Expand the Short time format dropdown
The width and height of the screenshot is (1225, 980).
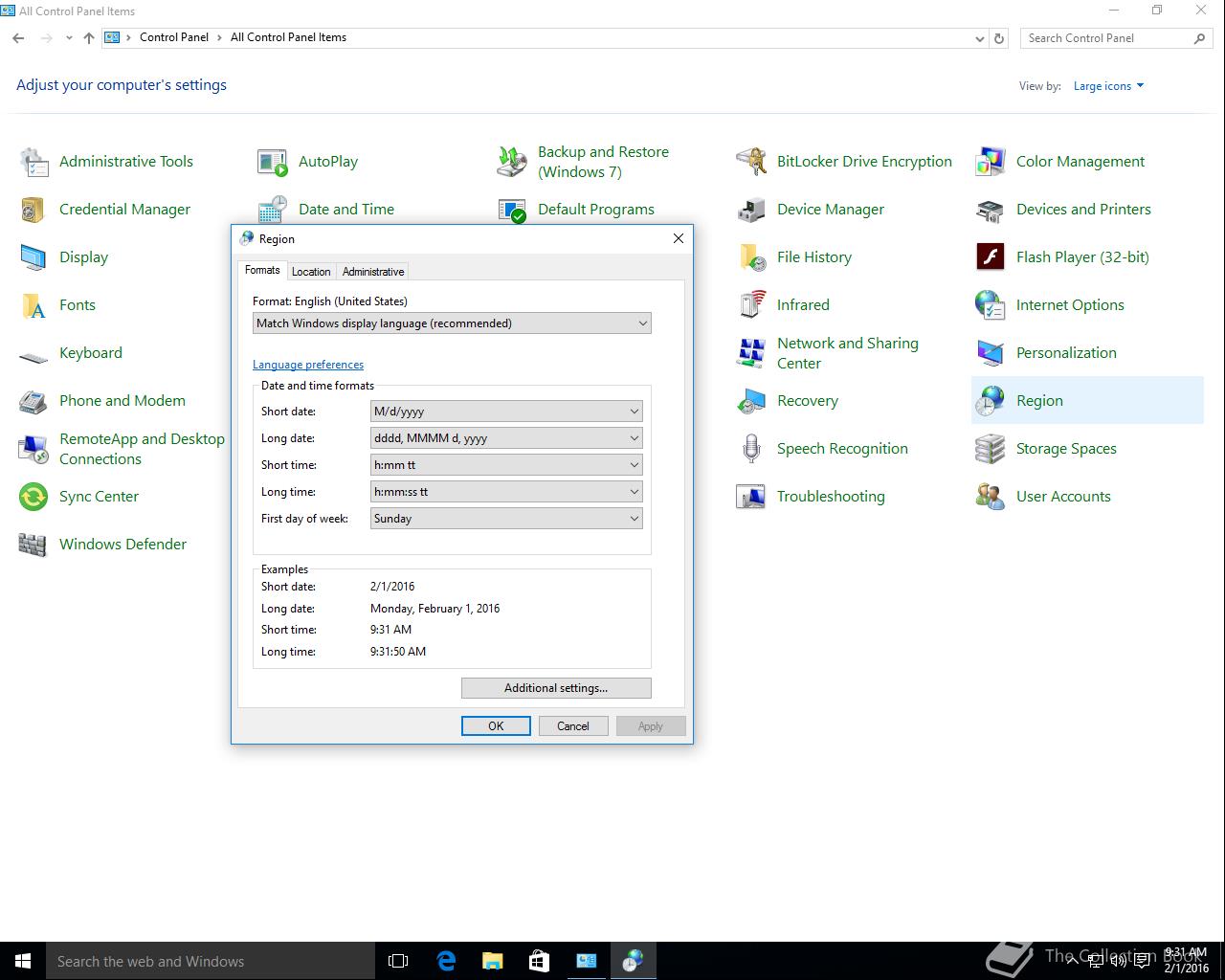(x=506, y=465)
